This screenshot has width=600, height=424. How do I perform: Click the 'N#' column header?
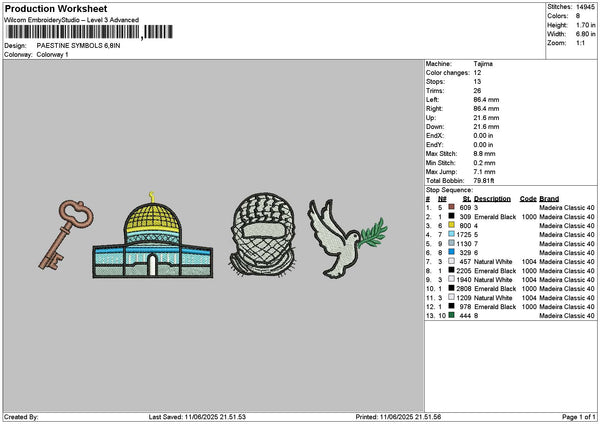pyautogui.click(x=442, y=199)
